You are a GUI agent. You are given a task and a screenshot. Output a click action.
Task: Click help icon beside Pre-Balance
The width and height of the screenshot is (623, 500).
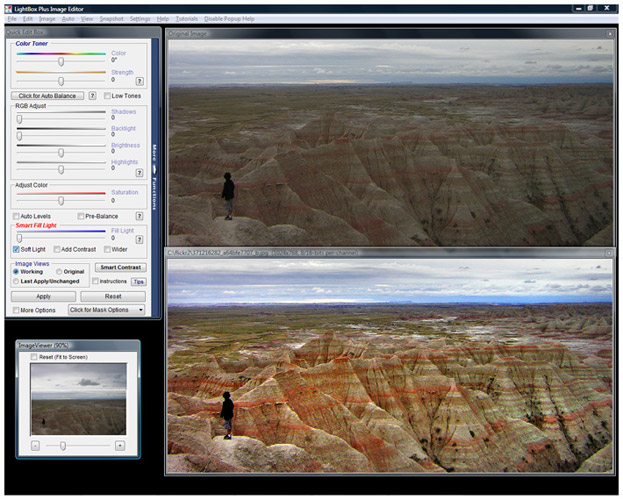139,215
